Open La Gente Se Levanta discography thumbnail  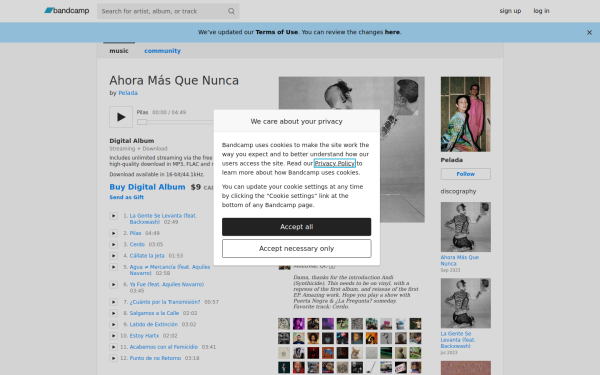(x=465, y=303)
